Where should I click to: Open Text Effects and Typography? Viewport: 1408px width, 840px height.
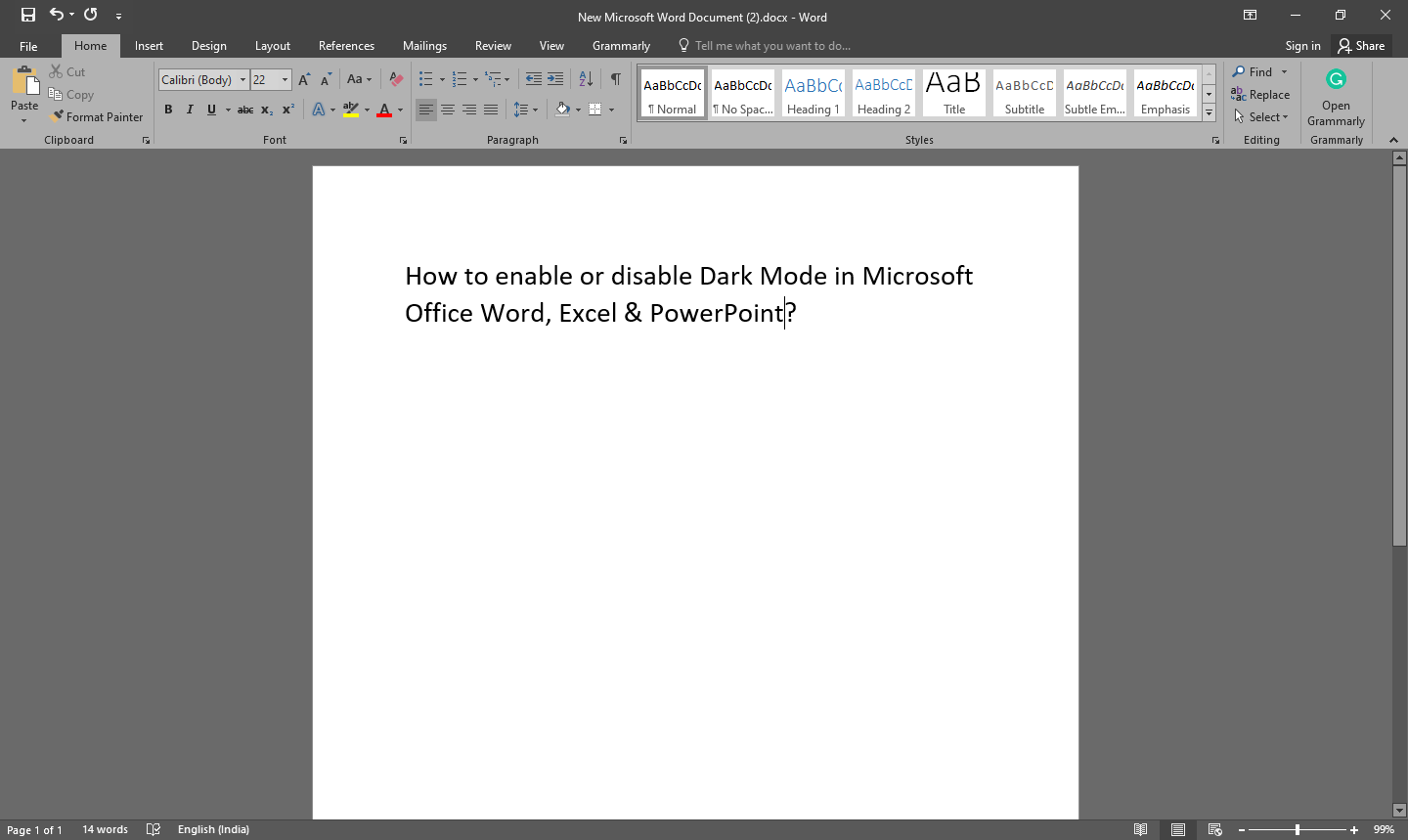(x=319, y=110)
